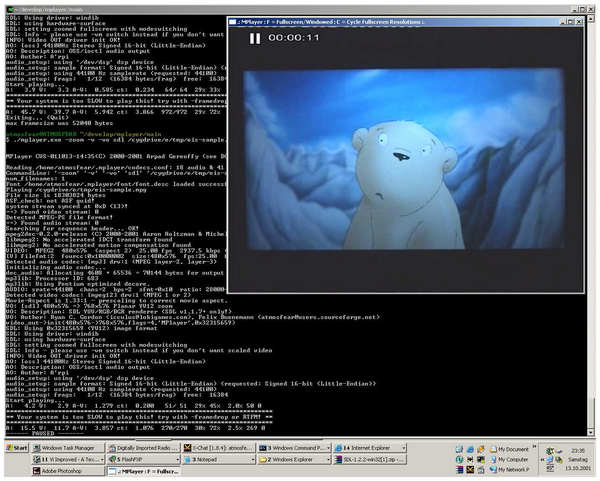
Task: Expand the Windows Command Prompt taskbar group
Action: [328, 448]
